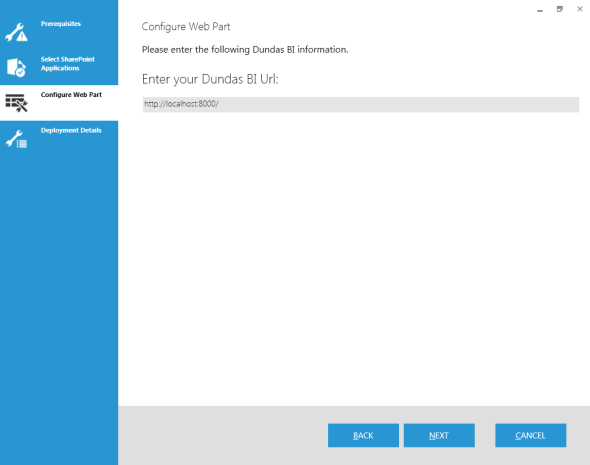
Task: Select the Configure Web Part step label
Action: coord(71,94)
